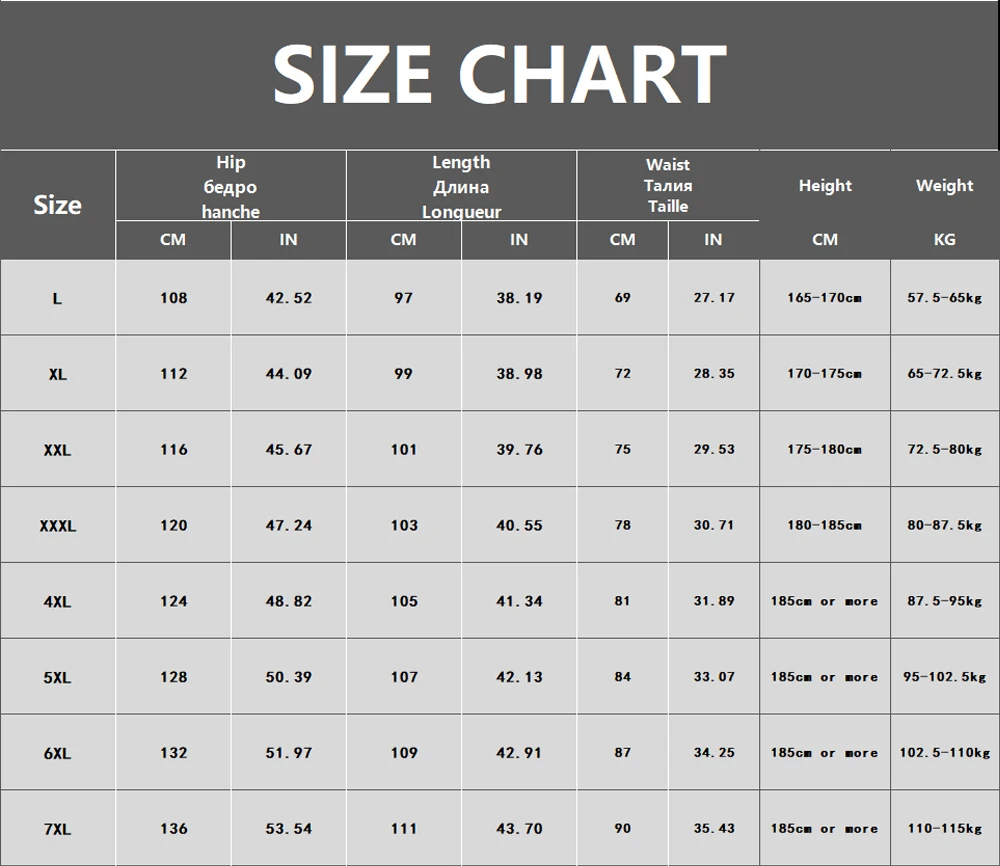This screenshot has width=1000, height=866.
Task: Select length value 39.76 inches
Action: [519, 450]
